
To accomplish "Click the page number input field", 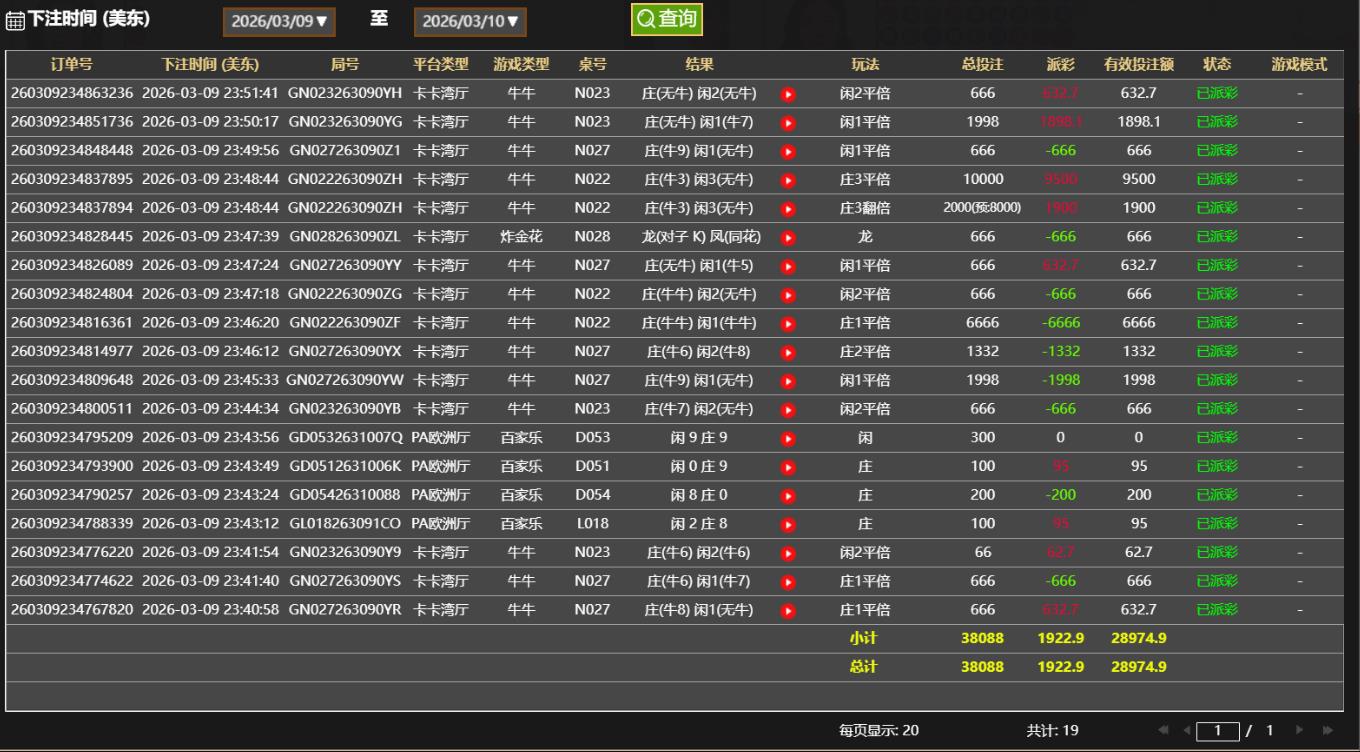I will click(x=1218, y=731).
